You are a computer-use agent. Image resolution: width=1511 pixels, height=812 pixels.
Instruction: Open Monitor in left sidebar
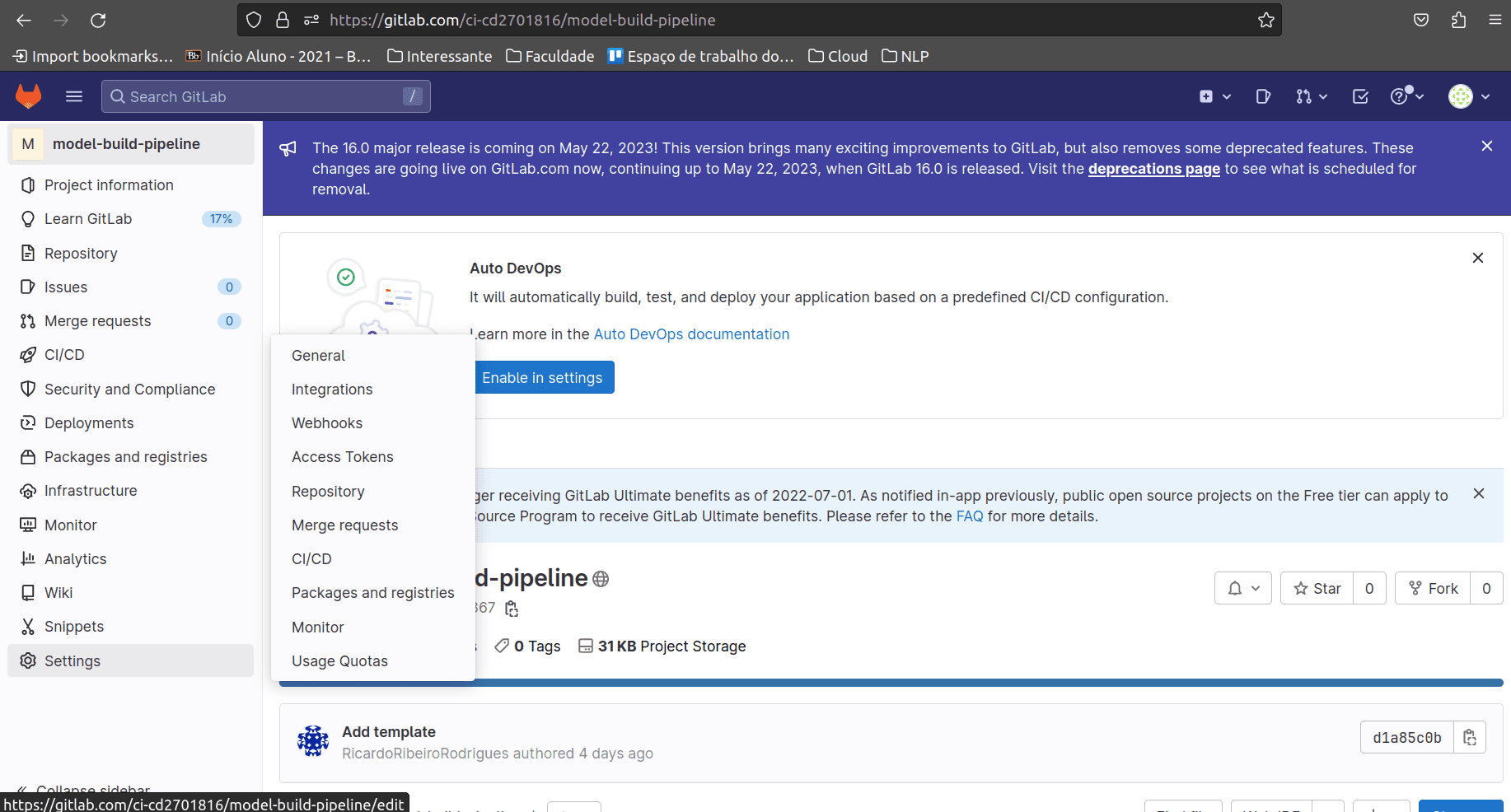(131, 525)
